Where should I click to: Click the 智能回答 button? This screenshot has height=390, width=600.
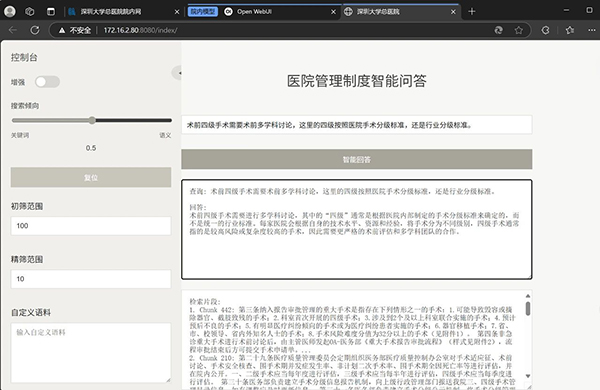pos(357,159)
